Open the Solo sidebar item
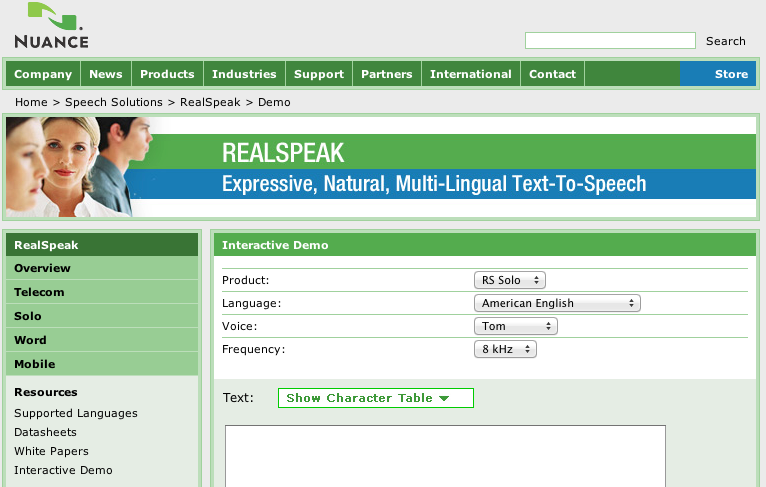 [102, 316]
